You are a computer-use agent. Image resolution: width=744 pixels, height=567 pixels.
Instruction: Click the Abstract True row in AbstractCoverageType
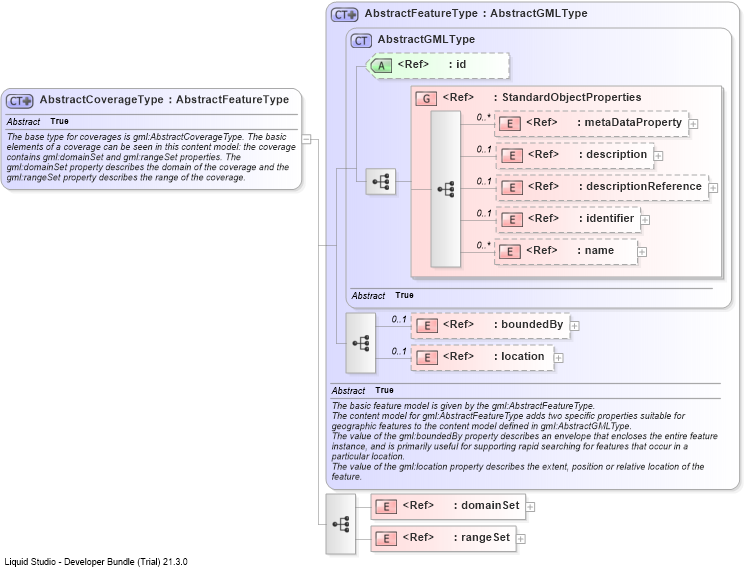tap(152, 121)
